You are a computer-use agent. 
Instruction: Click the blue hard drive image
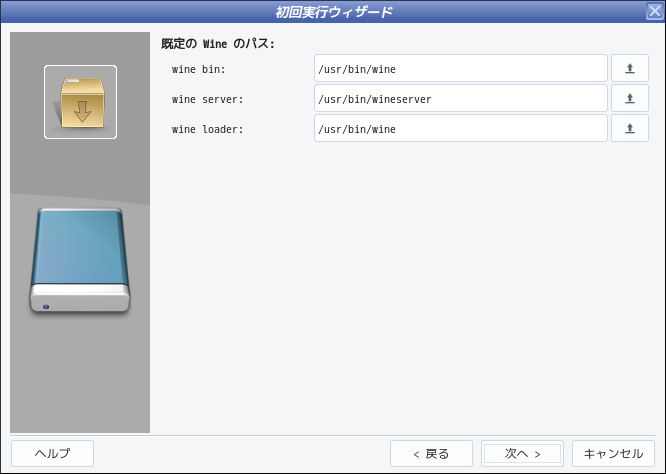(x=80, y=261)
